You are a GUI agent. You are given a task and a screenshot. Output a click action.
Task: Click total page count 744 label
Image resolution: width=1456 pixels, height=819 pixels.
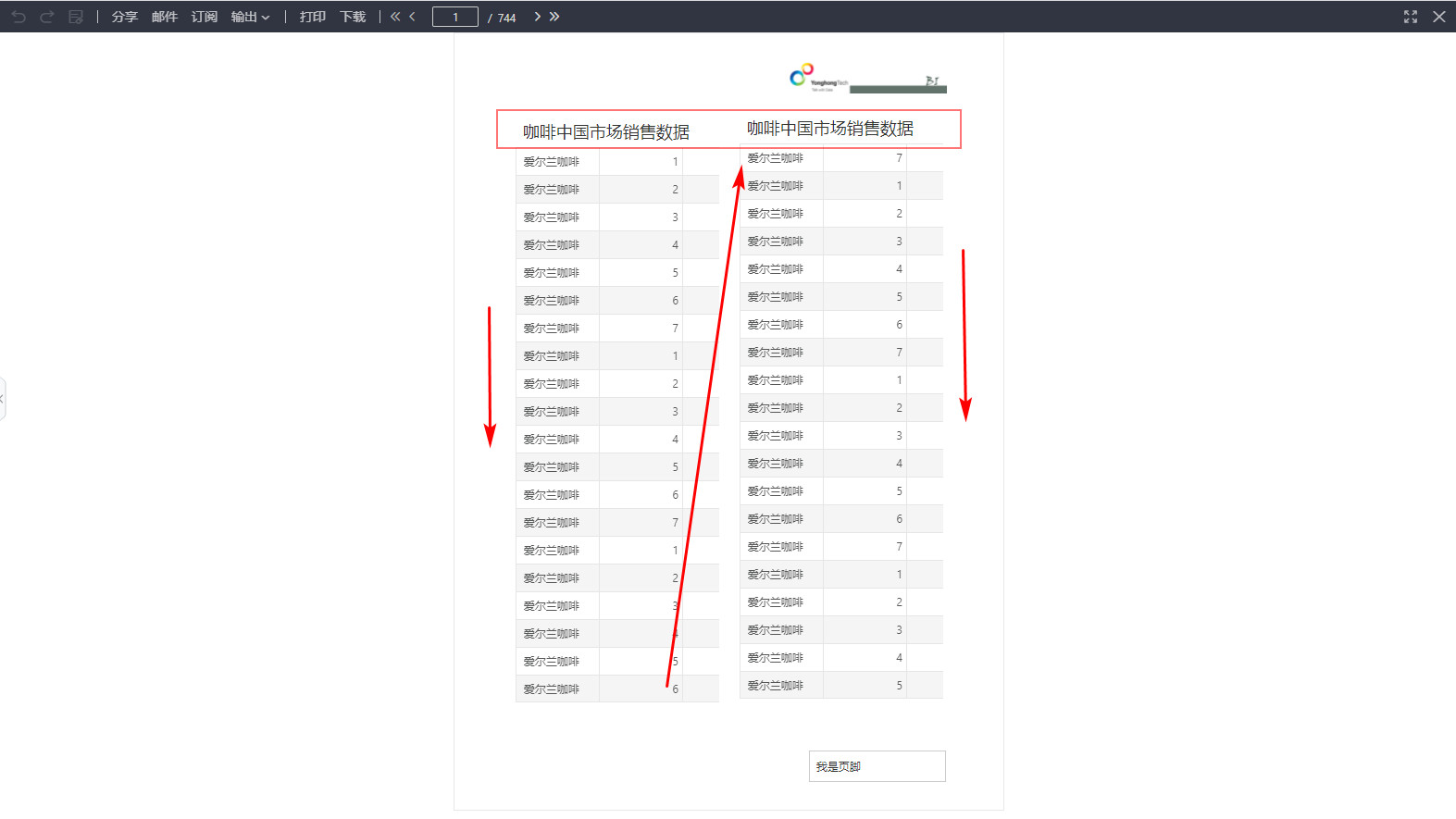point(506,18)
